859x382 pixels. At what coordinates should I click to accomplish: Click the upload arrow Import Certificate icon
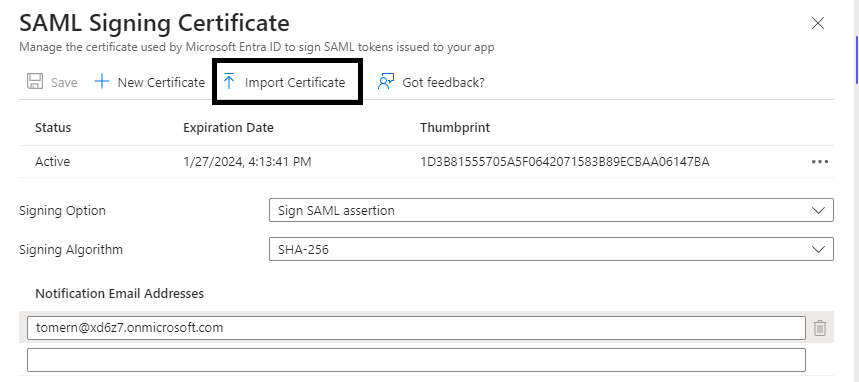[x=230, y=82]
